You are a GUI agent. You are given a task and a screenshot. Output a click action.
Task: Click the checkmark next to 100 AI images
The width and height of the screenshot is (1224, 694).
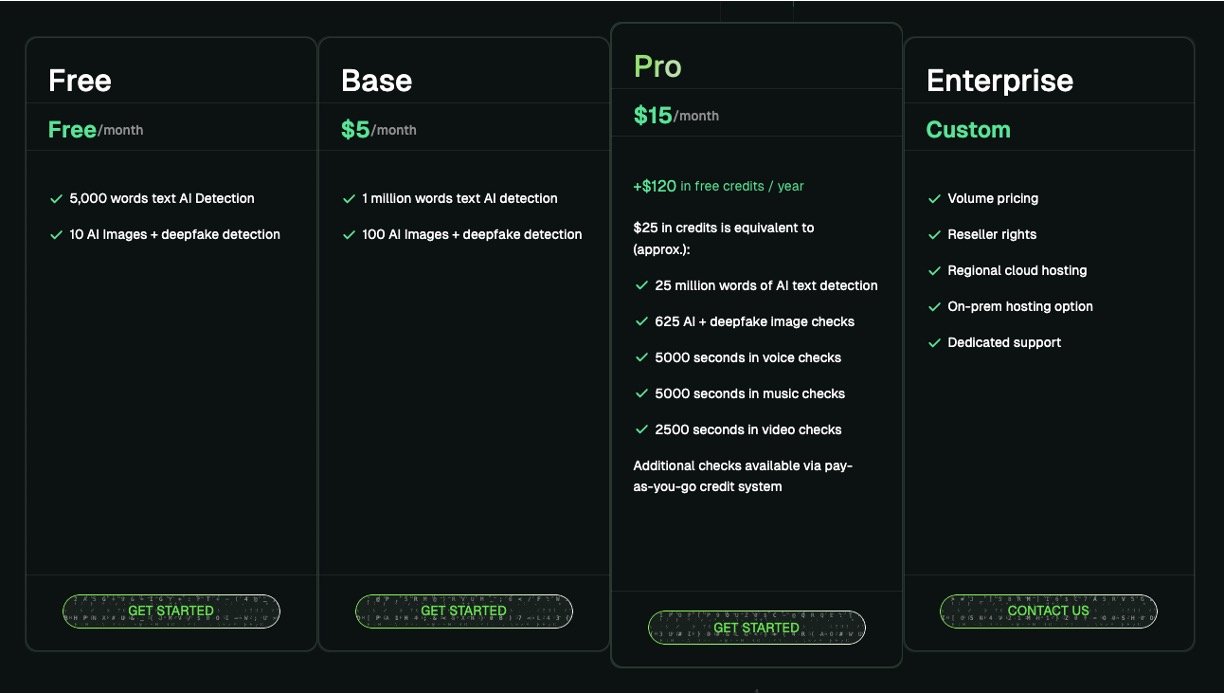tap(349, 235)
